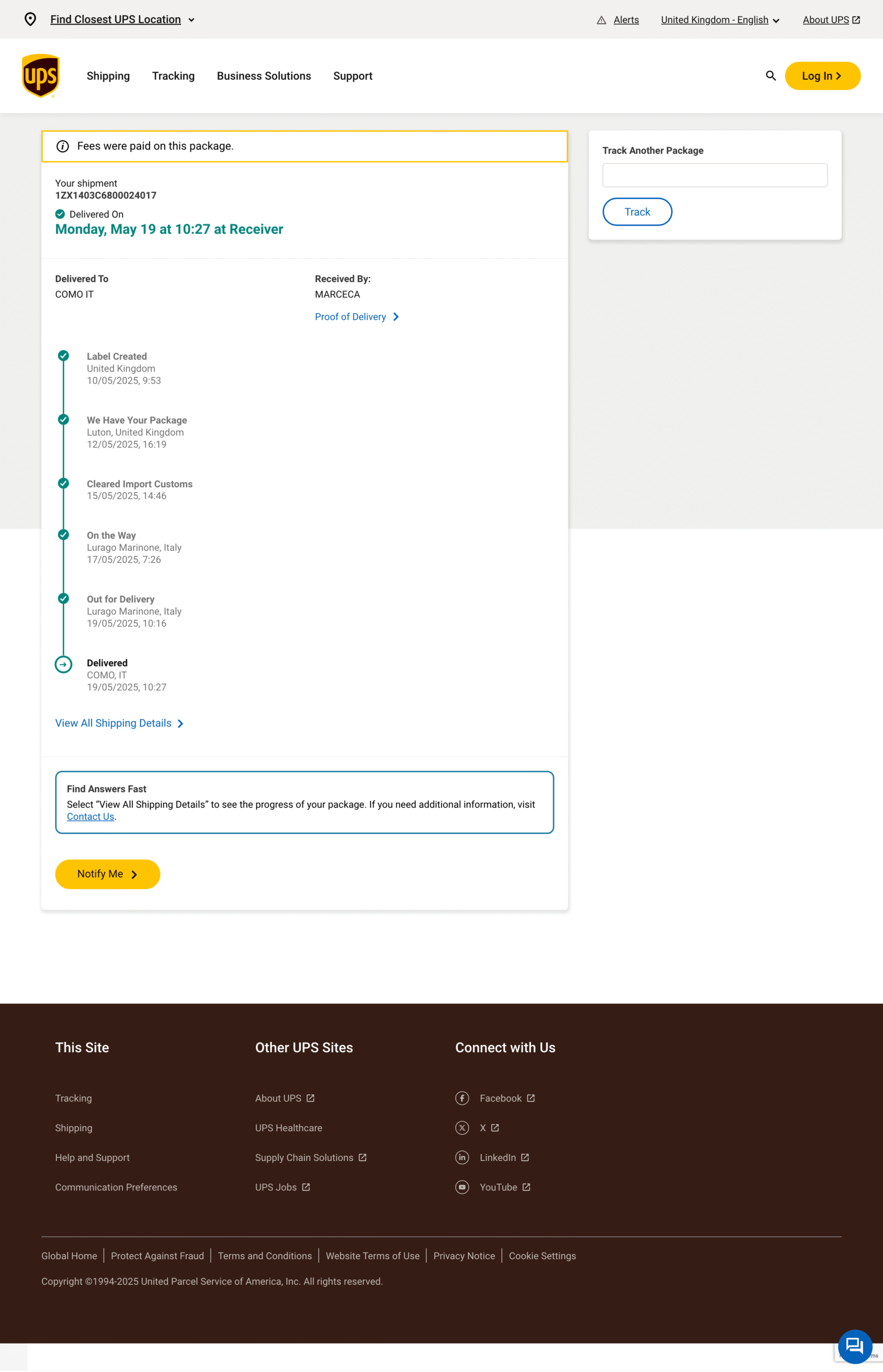
Task: Open the chat bubble icon
Action: point(855,1346)
